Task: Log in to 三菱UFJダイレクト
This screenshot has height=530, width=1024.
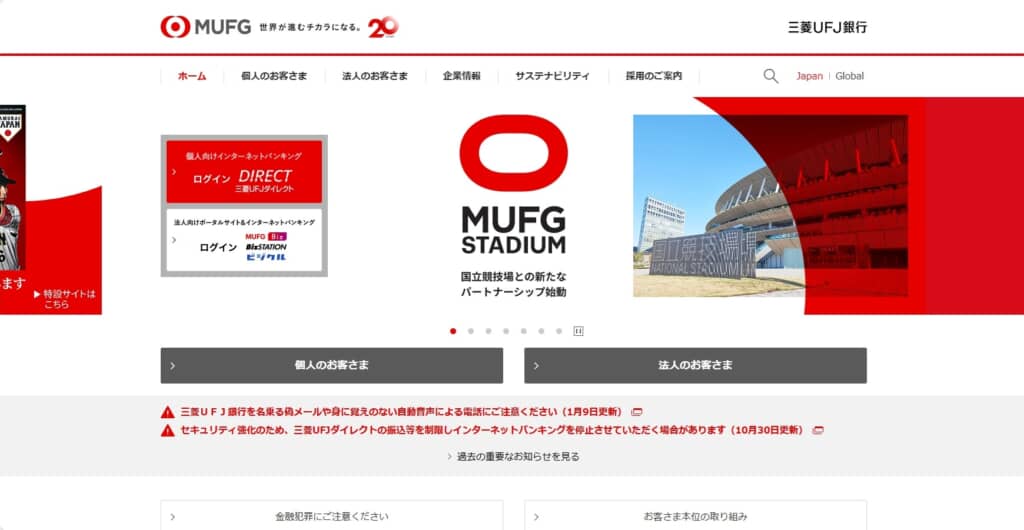Action: (x=244, y=172)
